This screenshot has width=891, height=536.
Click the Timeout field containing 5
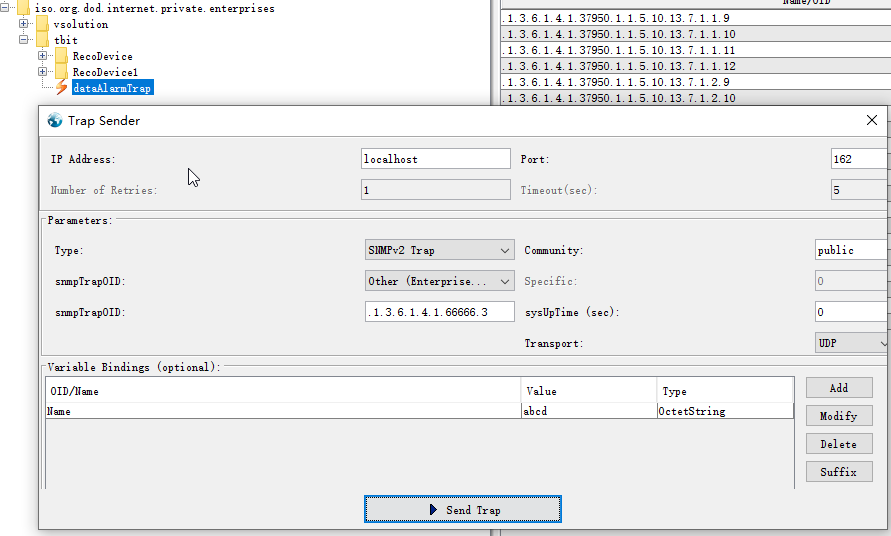(859, 190)
